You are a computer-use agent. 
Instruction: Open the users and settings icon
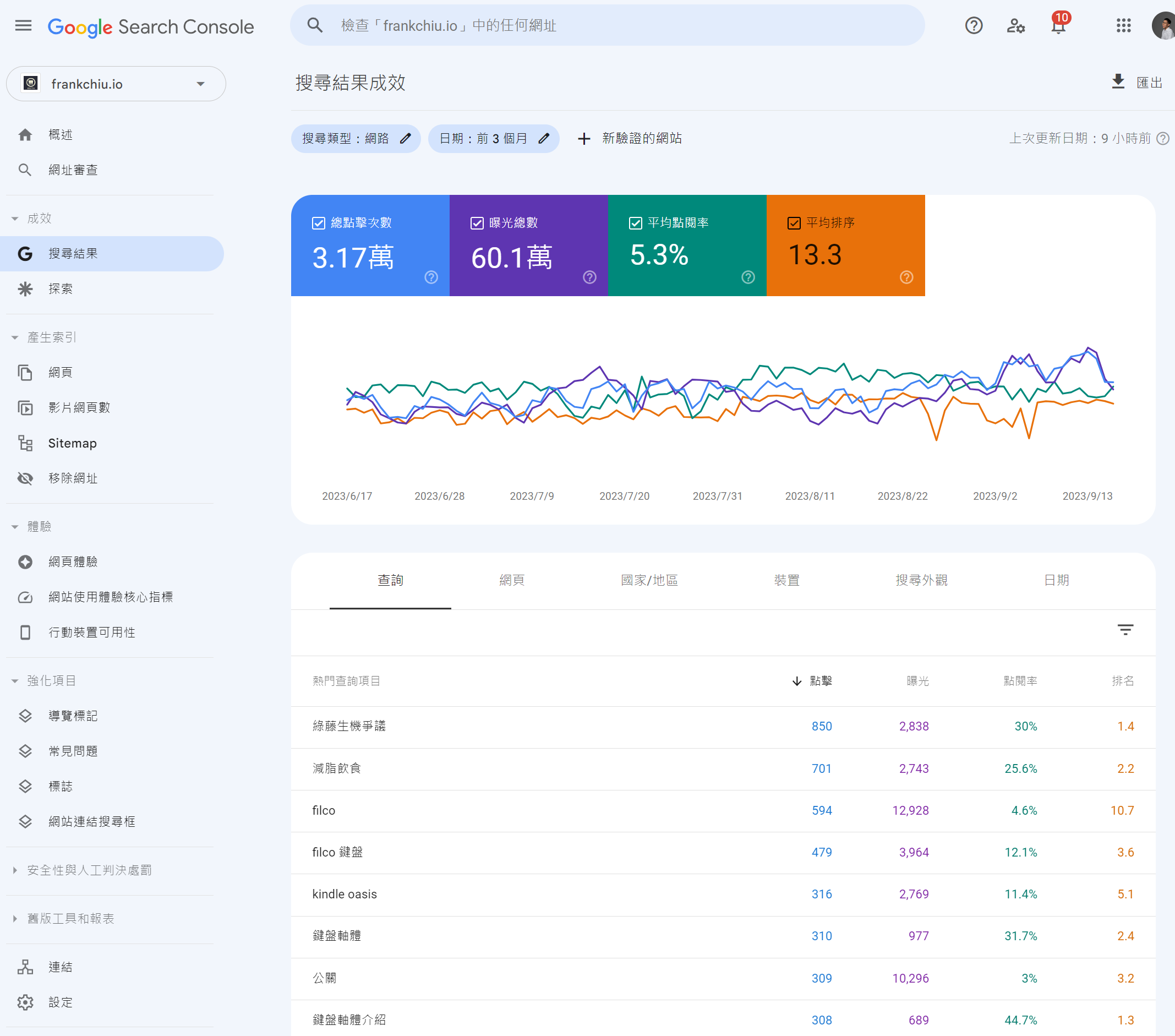(1016, 26)
